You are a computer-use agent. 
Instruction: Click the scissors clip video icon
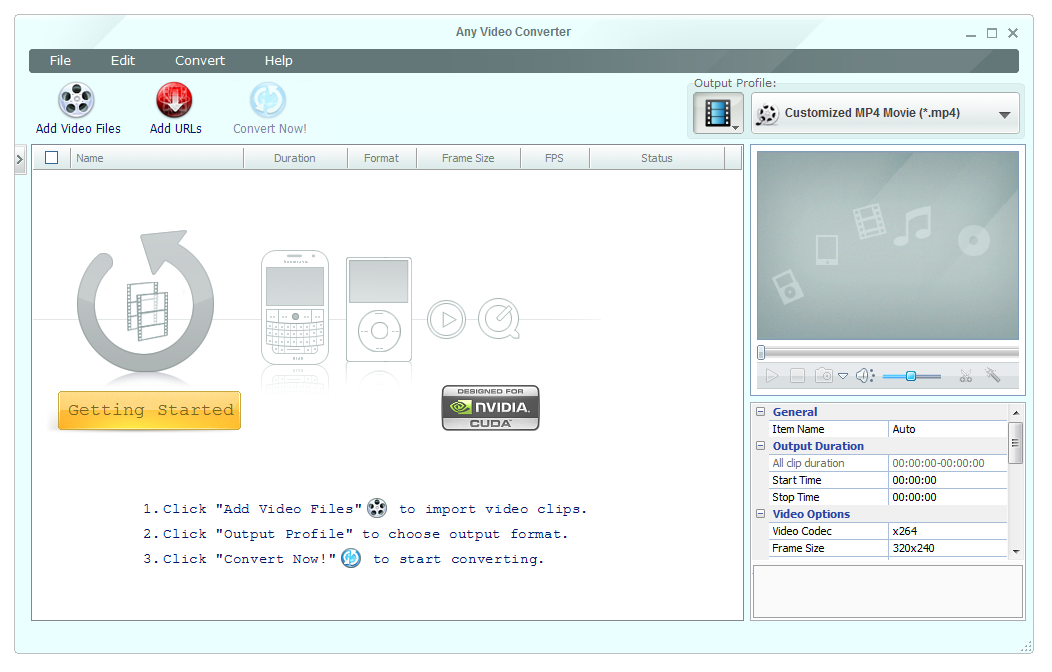click(x=966, y=376)
